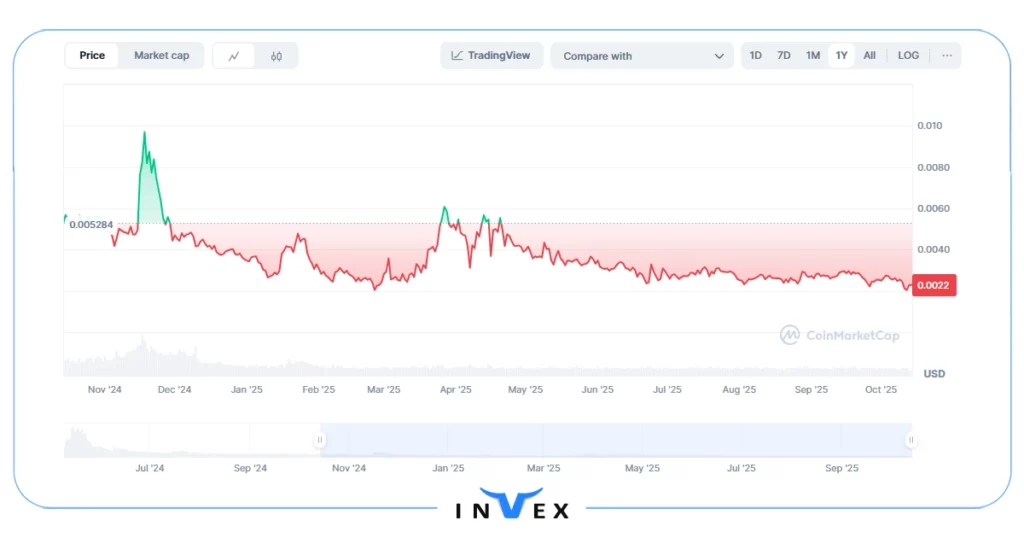Click the CoinMarketCap watermark logo
Screen dimensions: 1024x538
point(839,335)
